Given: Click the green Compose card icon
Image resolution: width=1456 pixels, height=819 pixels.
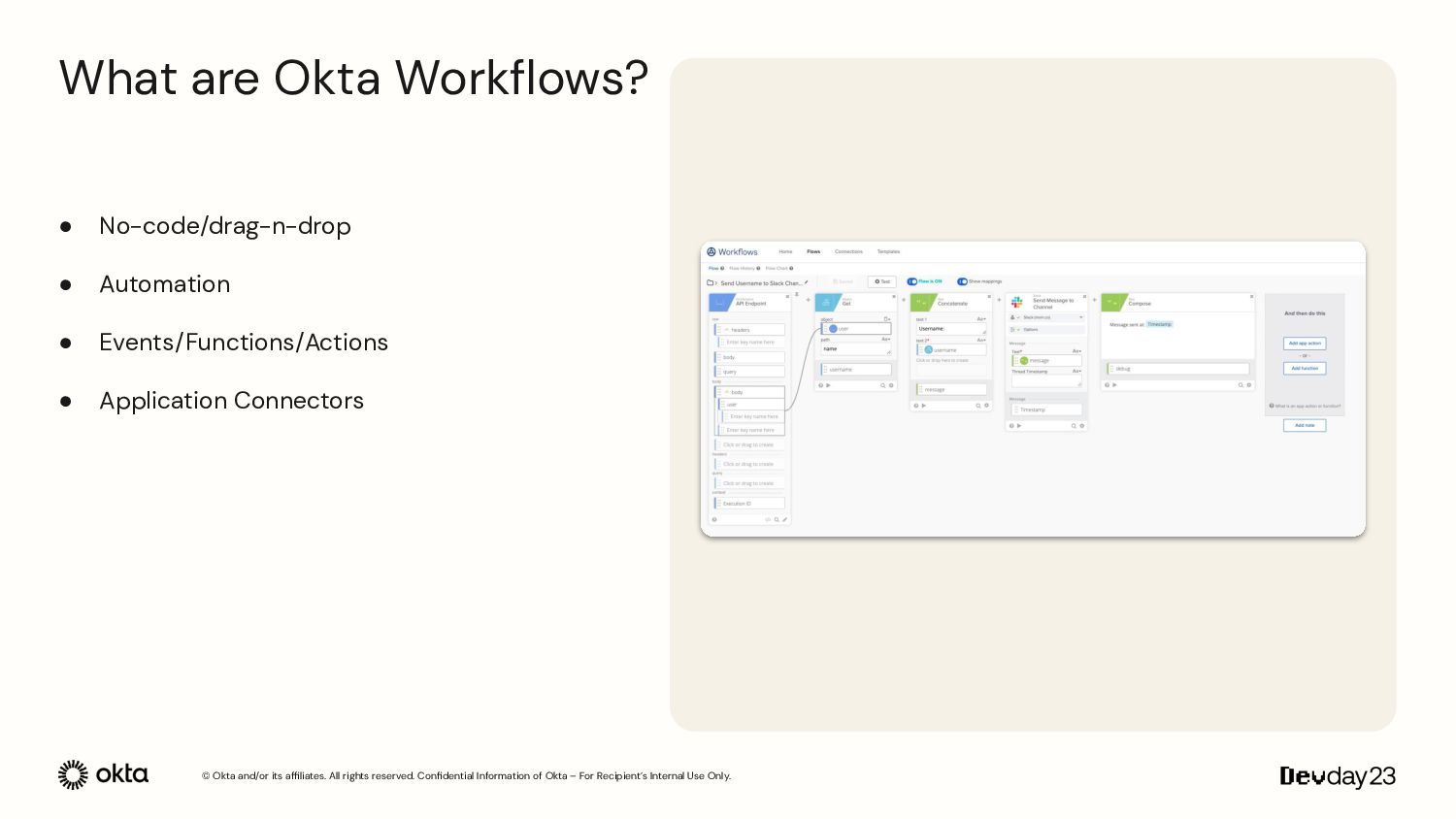Looking at the screenshot, I should coord(1113,302).
